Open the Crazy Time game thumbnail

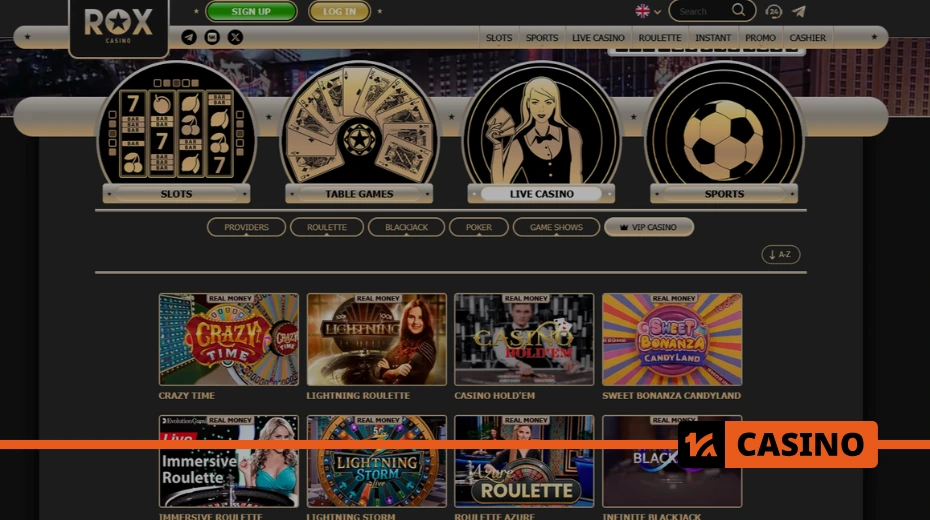[x=229, y=339]
